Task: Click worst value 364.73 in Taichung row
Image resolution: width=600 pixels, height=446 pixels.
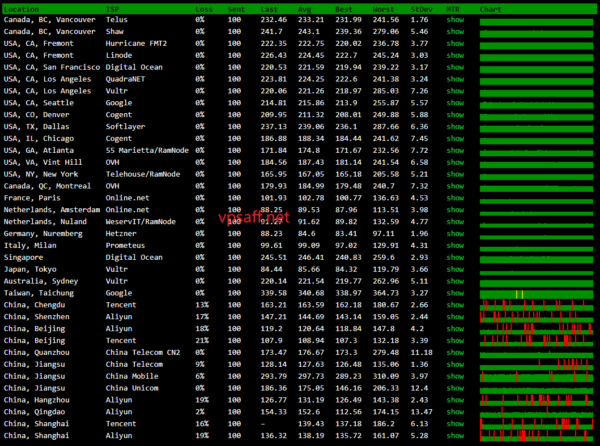Action: coord(386,293)
